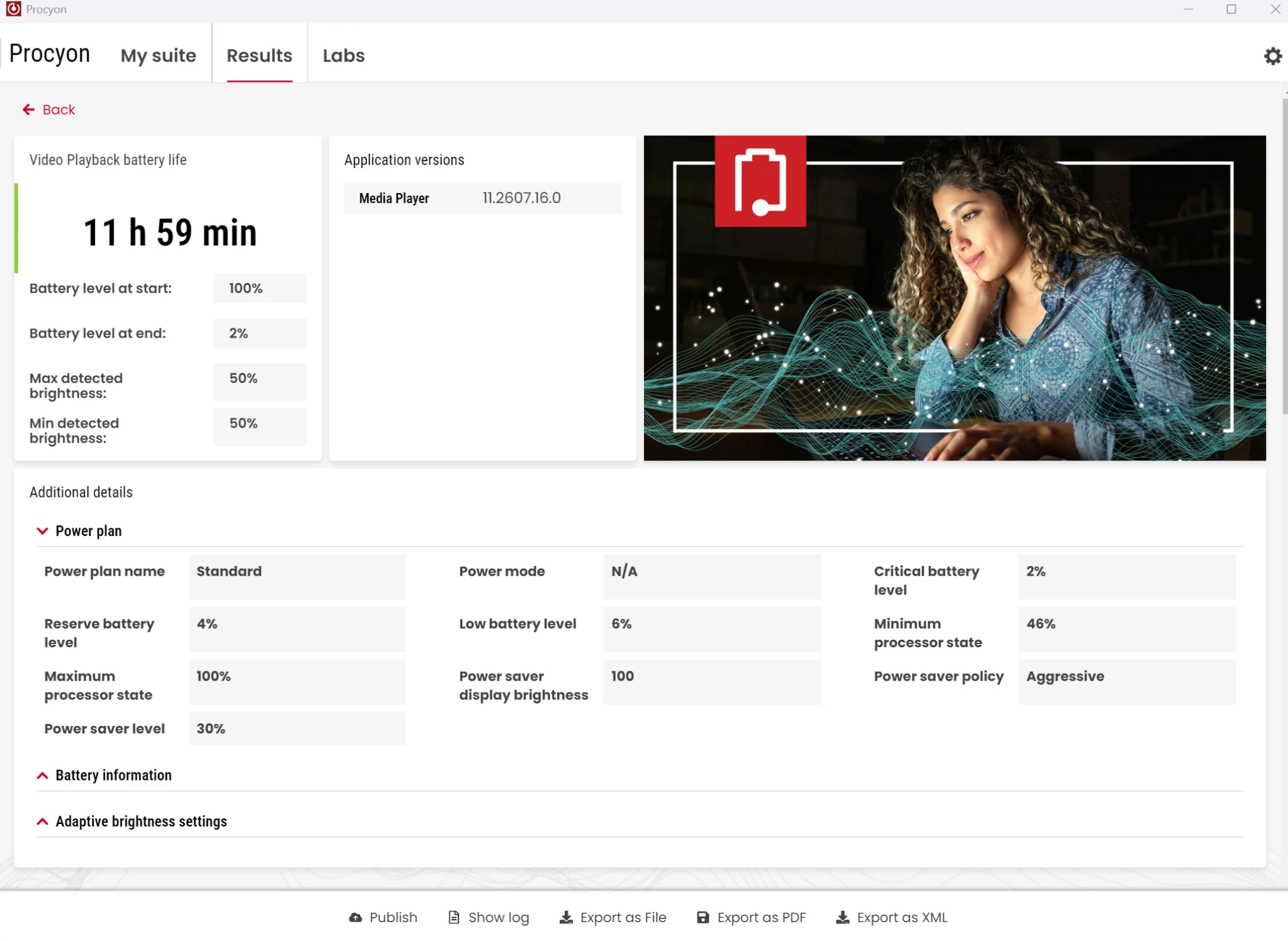The height and width of the screenshot is (941, 1288).
Task: Click the Aggressive power saver policy value
Action: (x=1127, y=682)
